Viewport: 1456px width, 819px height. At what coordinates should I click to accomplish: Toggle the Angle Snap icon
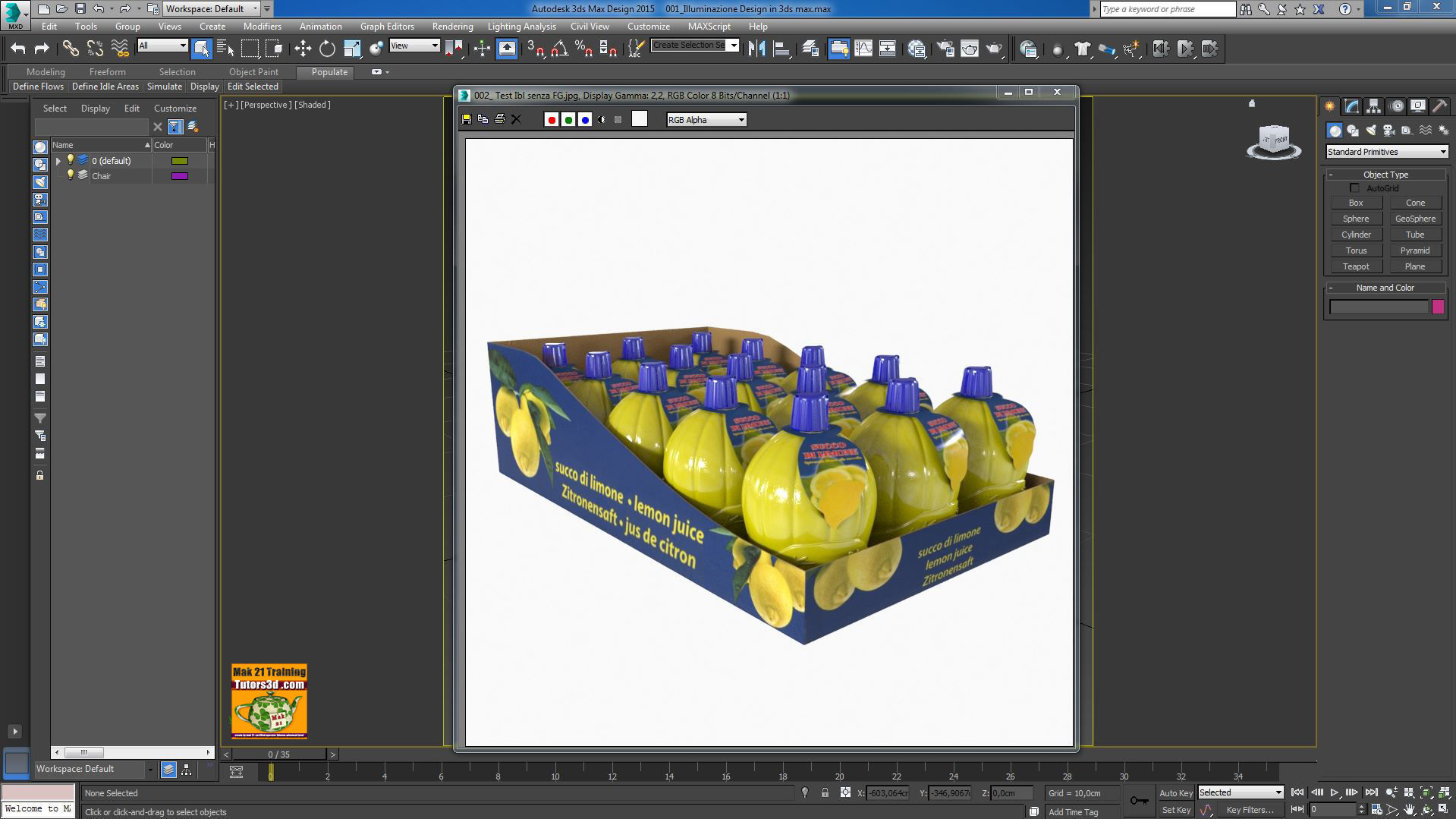pos(560,49)
